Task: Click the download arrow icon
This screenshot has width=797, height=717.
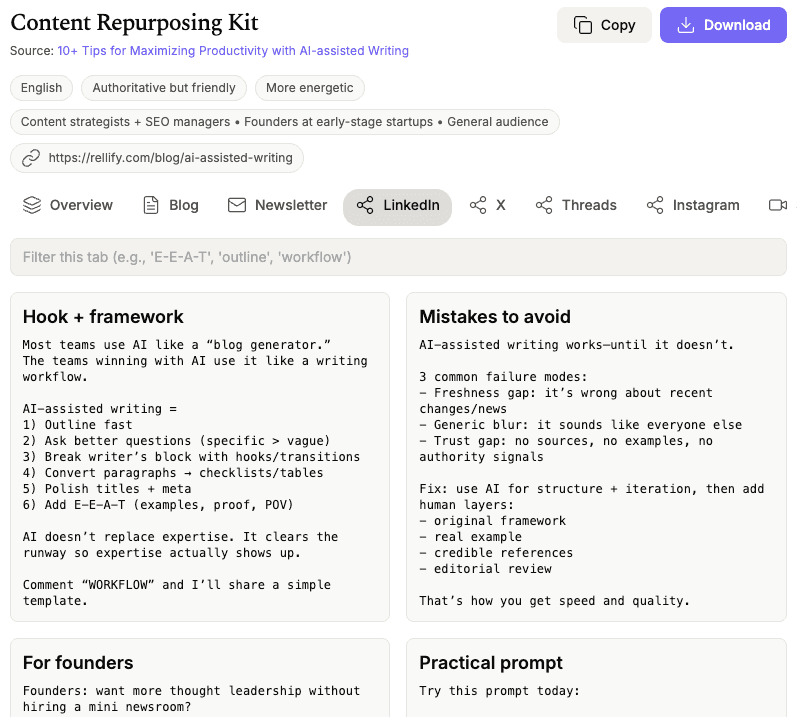Action: click(686, 25)
